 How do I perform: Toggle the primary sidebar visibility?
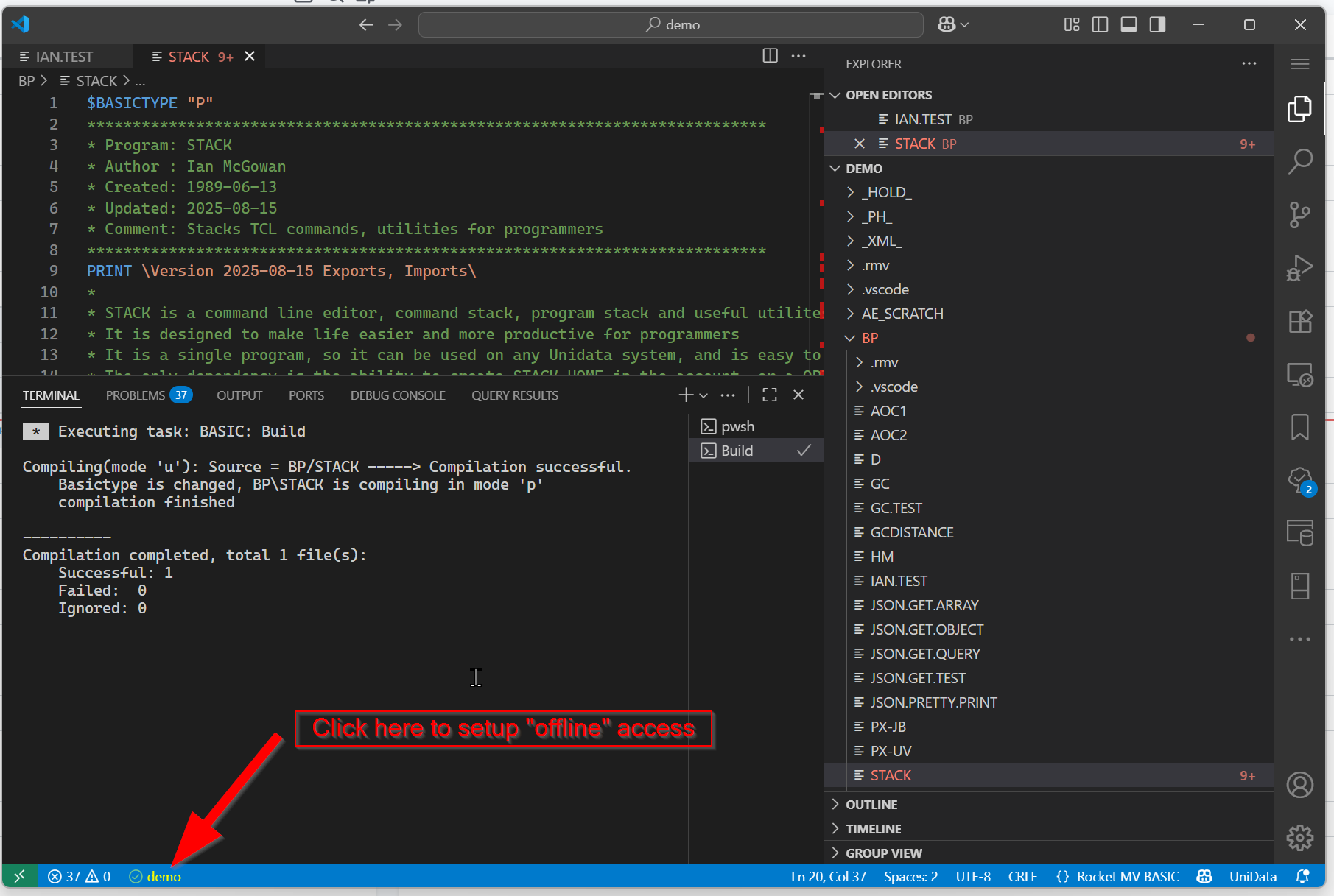pyautogui.click(x=1100, y=24)
